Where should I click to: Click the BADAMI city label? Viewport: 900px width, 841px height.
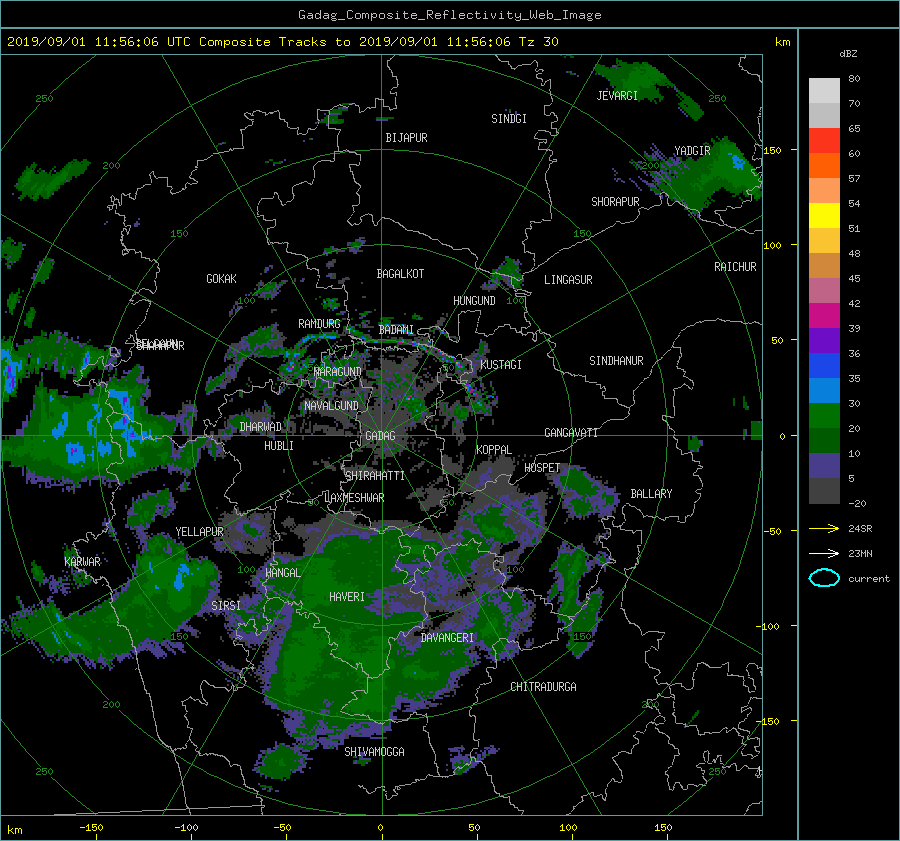tap(396, 330)
